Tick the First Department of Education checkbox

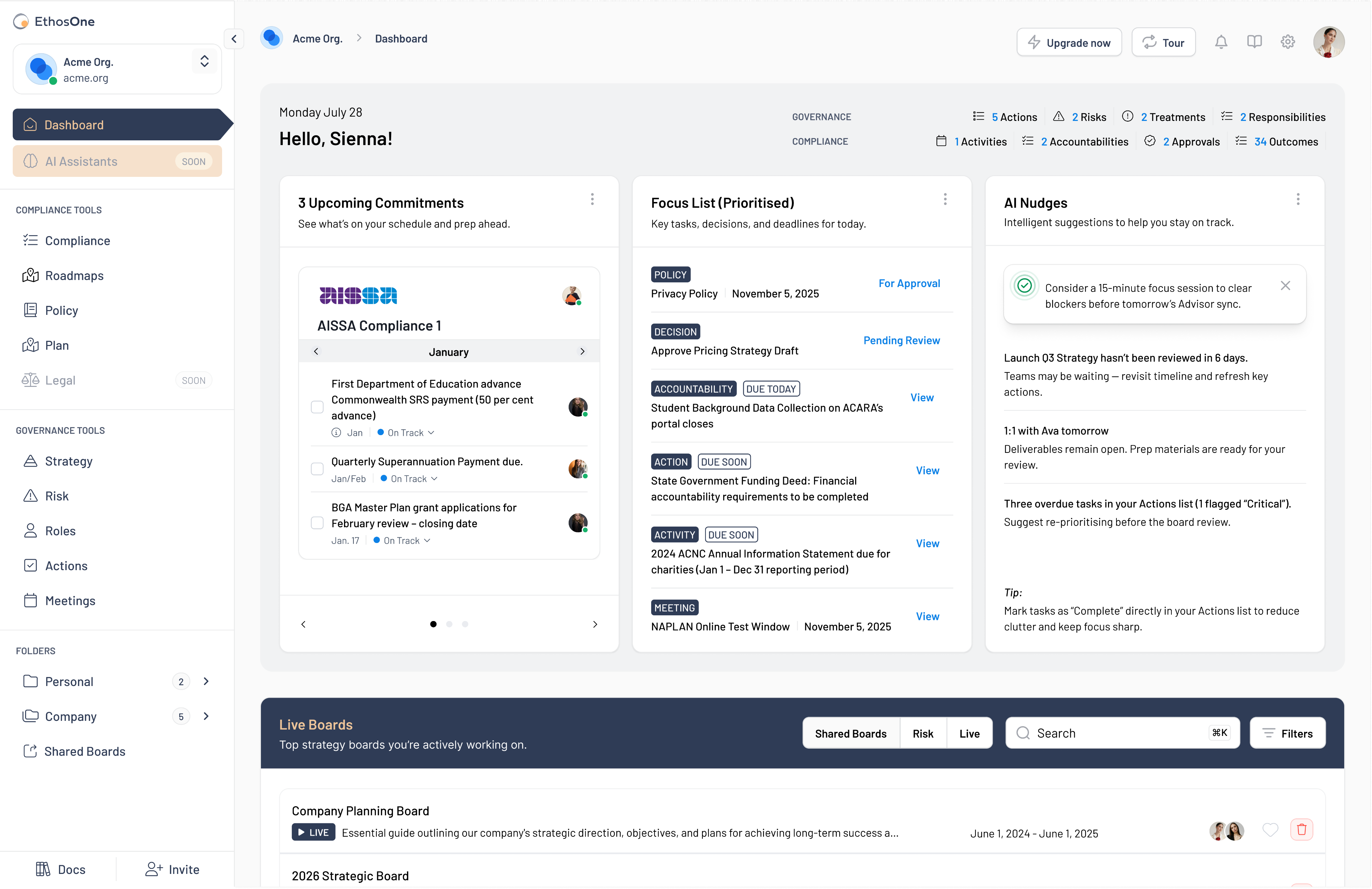coord(317,407)
